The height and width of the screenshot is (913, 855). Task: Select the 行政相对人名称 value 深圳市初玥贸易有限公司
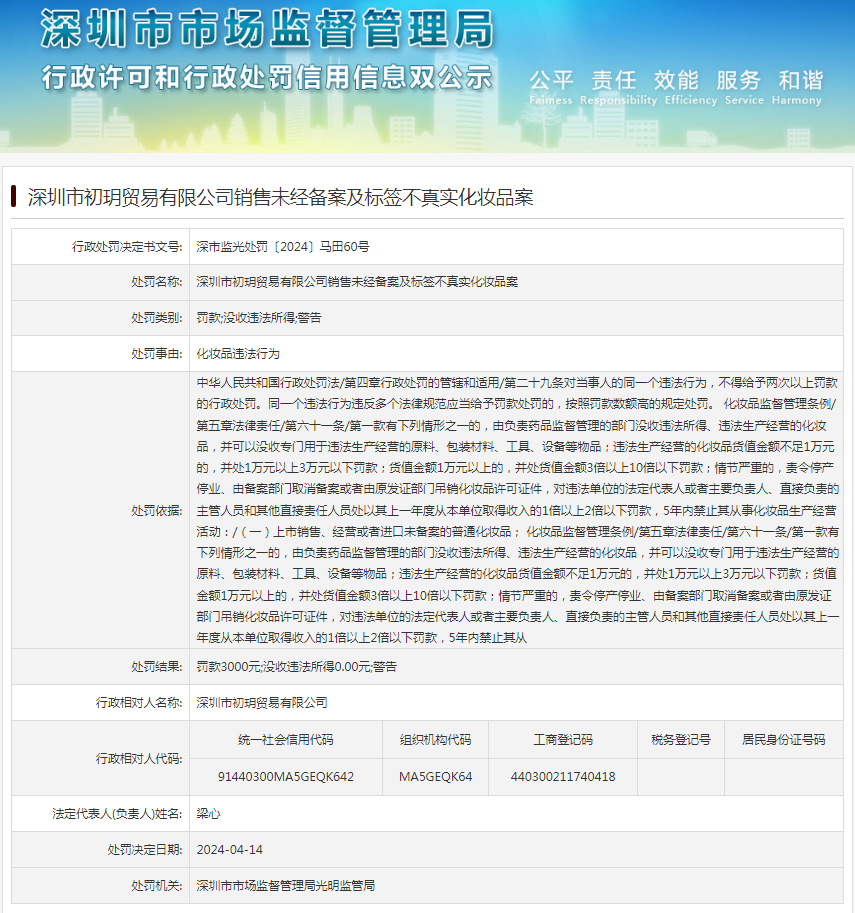click(262, 703)
